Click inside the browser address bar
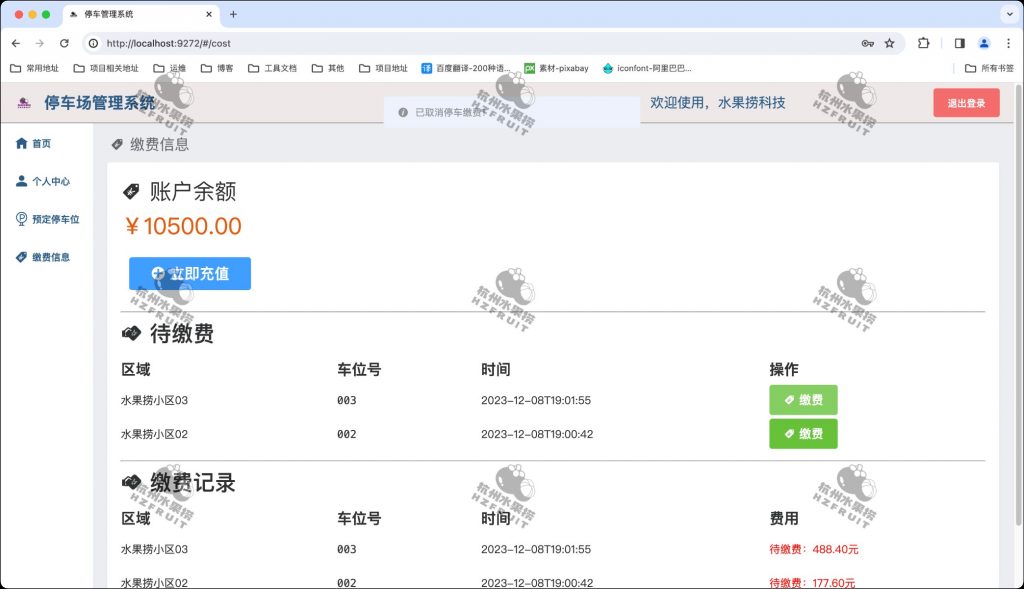 point(300,44)
